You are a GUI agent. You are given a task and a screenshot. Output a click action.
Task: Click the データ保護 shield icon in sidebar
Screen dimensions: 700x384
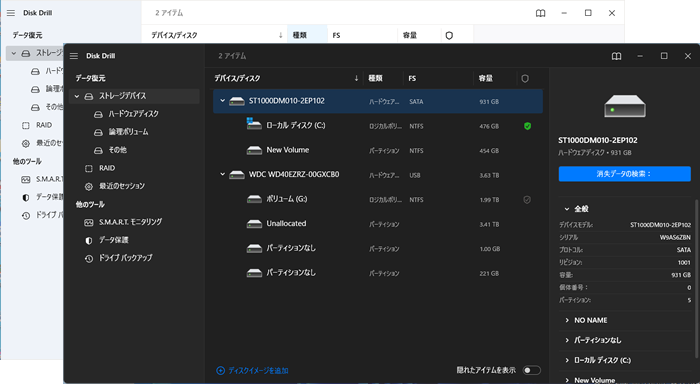click(89, 241)
